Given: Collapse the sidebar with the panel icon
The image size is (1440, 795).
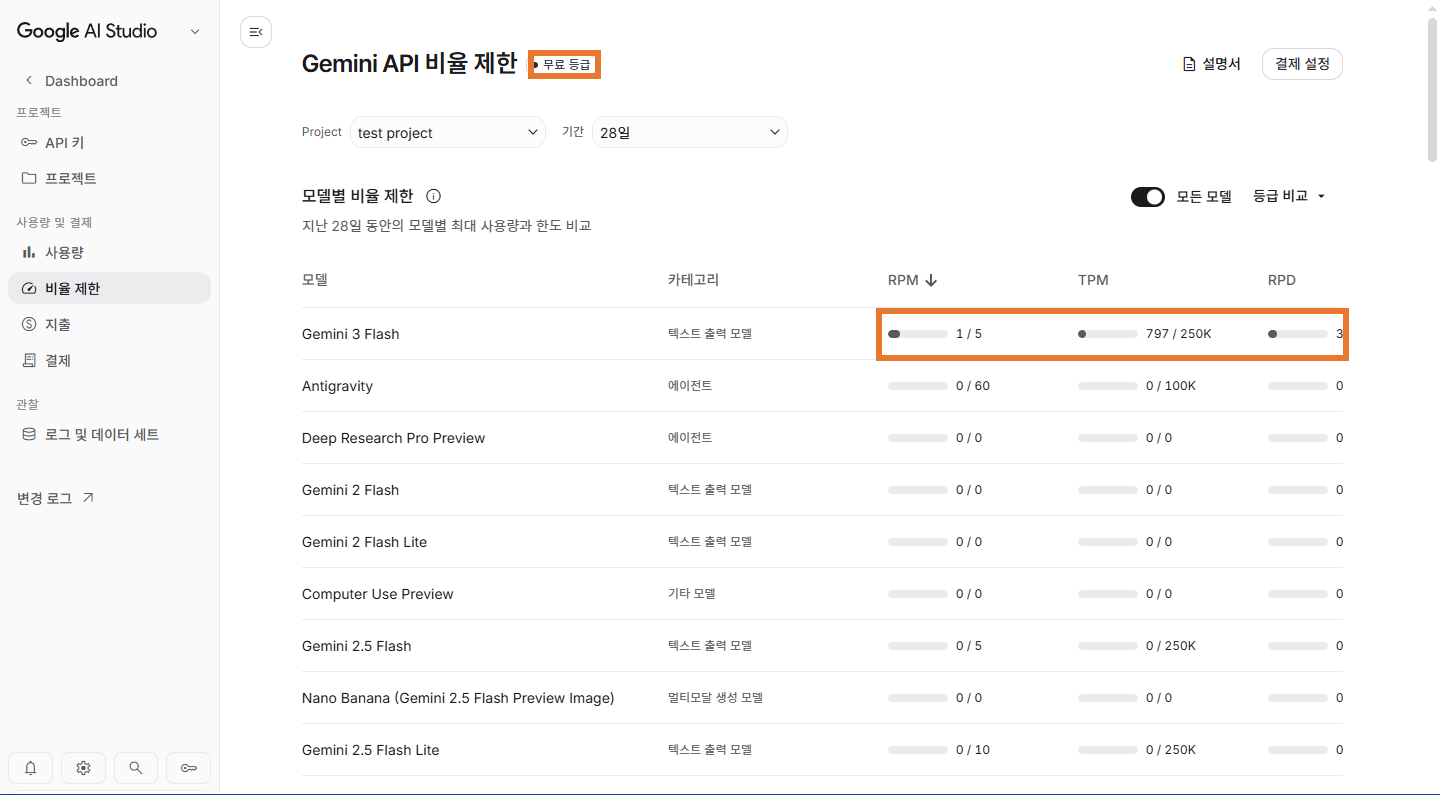Looking at the screenshot, I should pyautogui.click(x=256, y=32).
